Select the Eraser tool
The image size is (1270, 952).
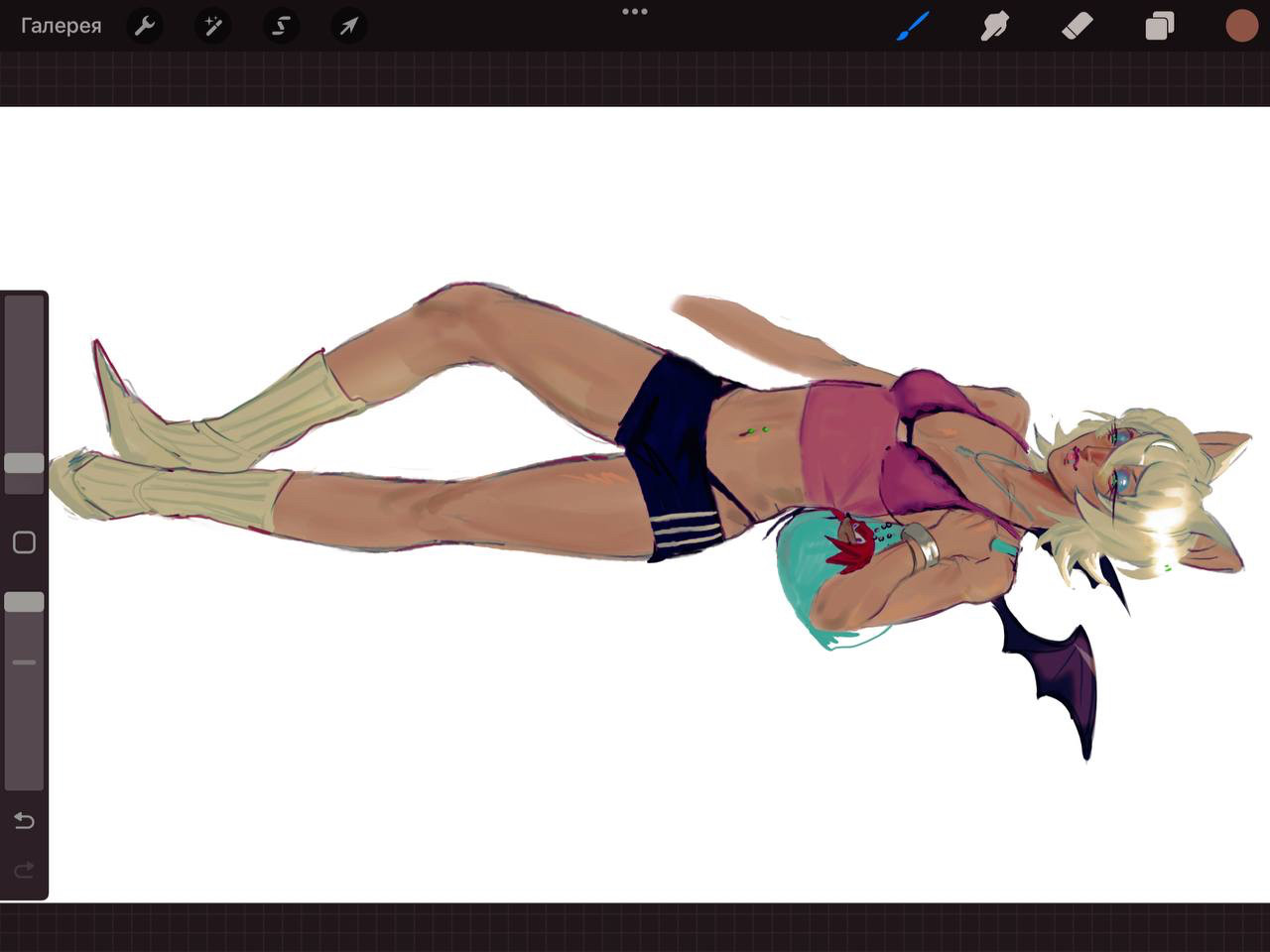(x=1077, y=26)
